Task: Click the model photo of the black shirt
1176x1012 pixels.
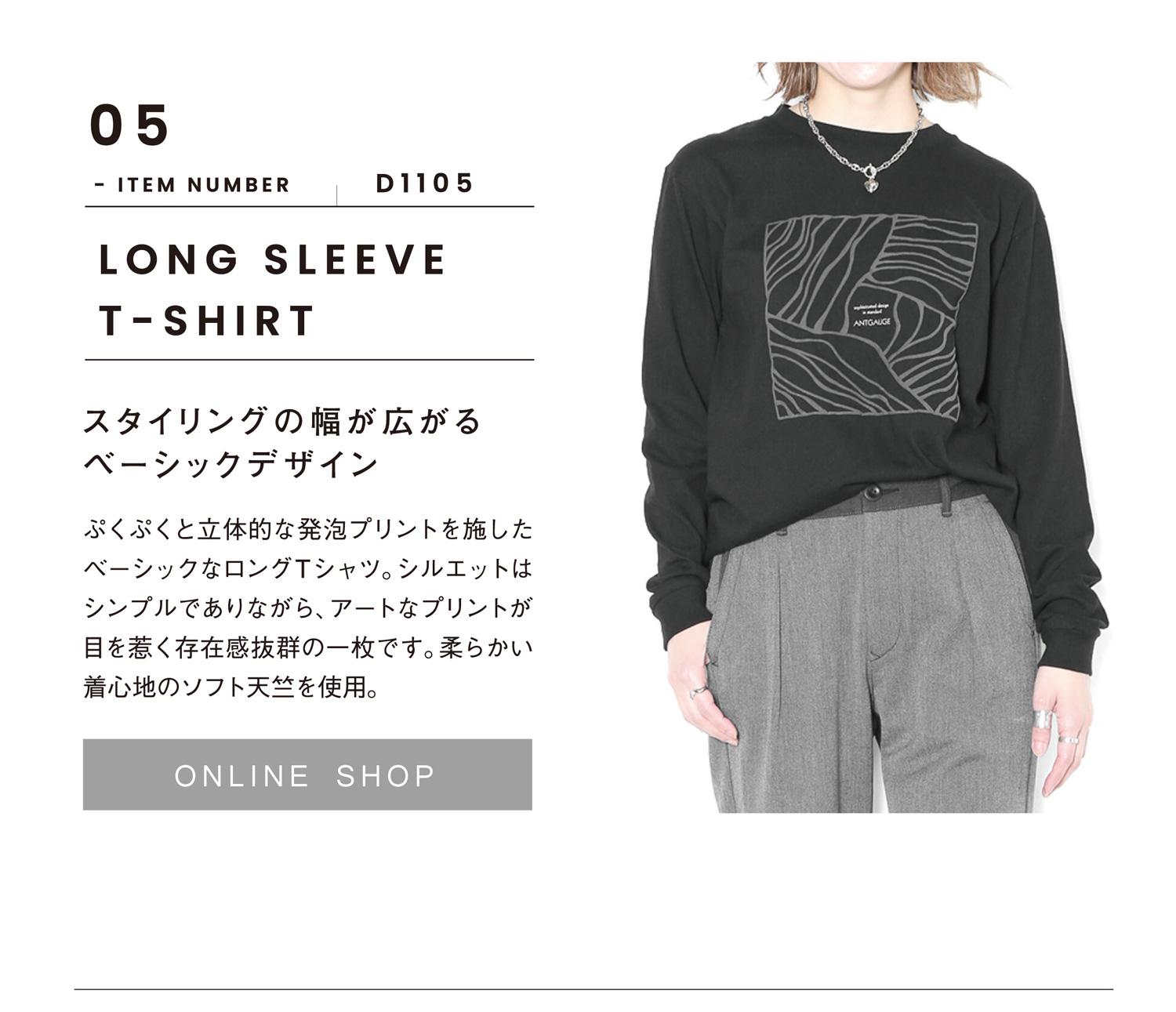Action: click(x=874, y=437)
